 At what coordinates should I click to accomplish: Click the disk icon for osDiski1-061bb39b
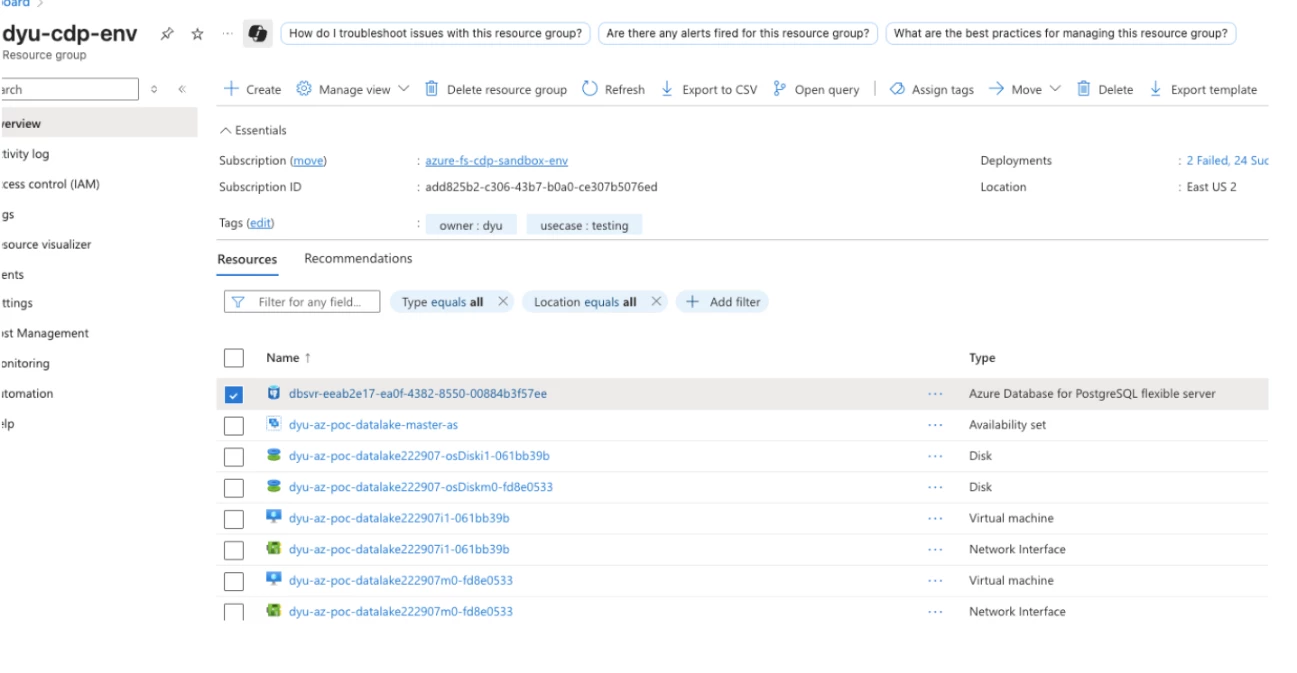(274, 455)
